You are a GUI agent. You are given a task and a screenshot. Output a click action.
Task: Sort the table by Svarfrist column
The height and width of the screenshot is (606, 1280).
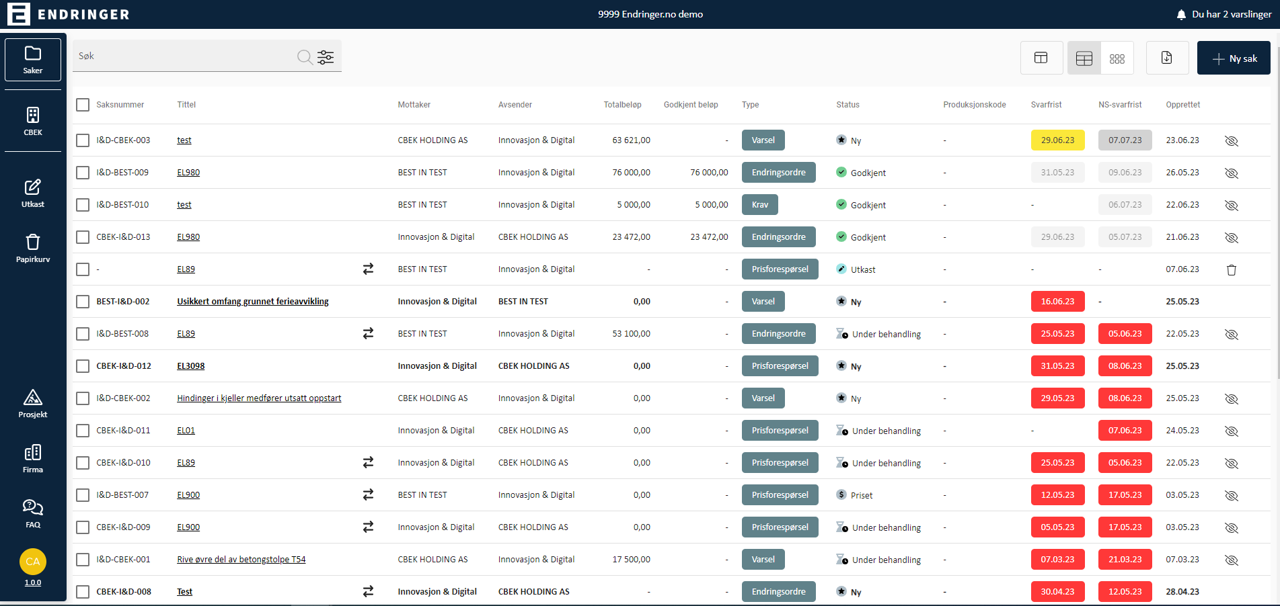click(x=1047, y=105)
